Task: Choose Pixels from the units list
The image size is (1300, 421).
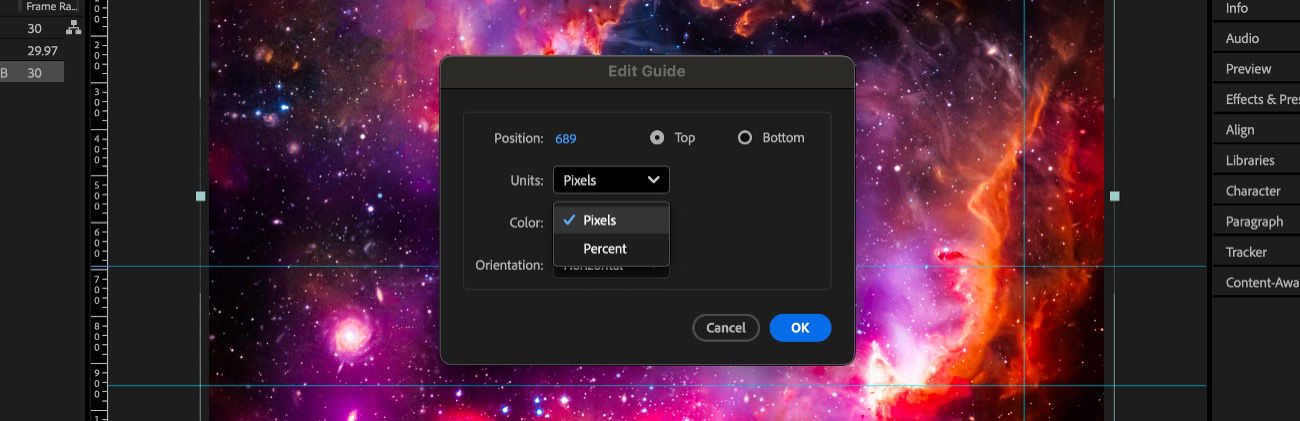Action: [x=611, y=220]
